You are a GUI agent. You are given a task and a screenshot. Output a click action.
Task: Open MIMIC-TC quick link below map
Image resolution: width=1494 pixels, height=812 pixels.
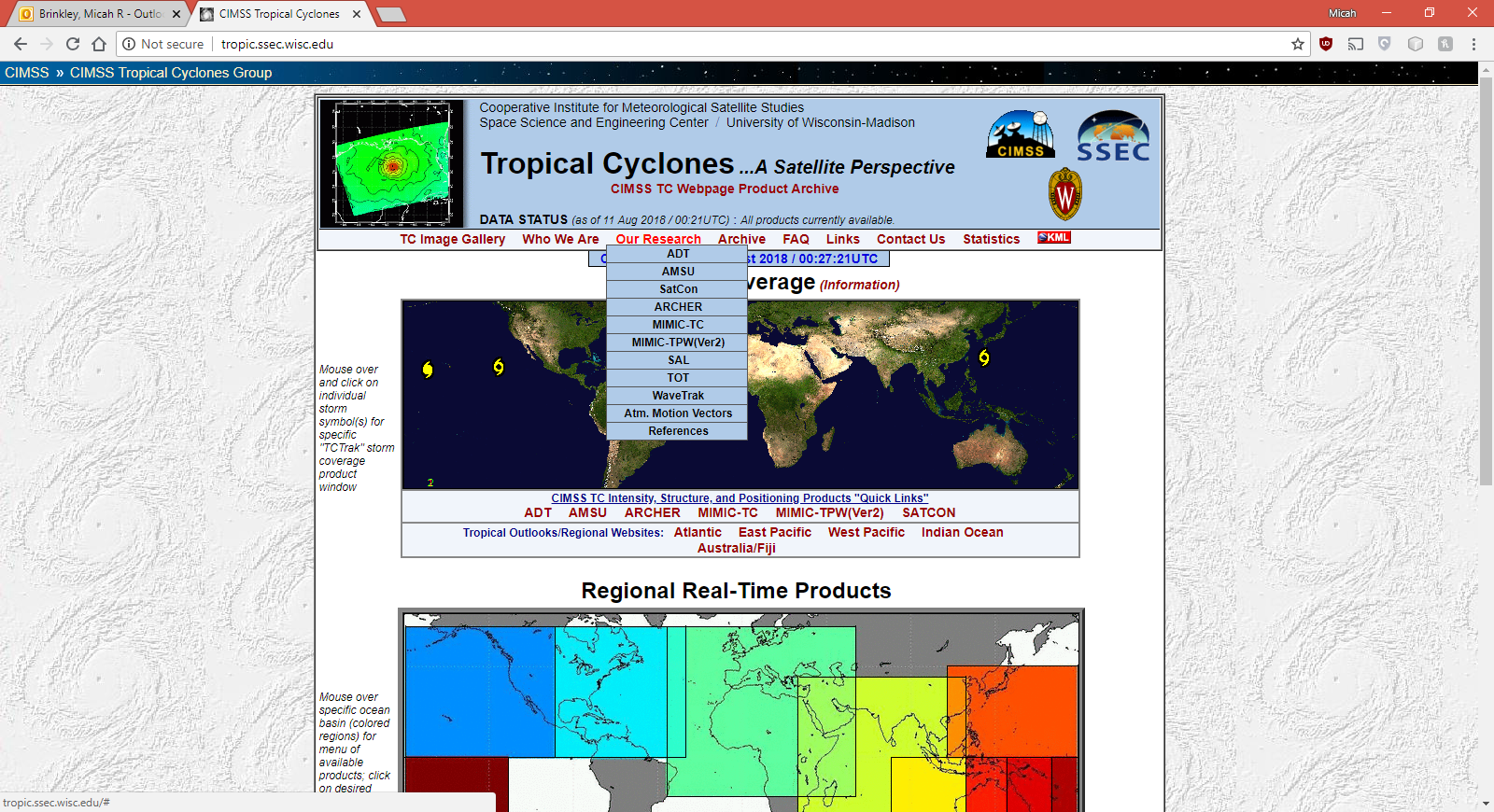728,512
